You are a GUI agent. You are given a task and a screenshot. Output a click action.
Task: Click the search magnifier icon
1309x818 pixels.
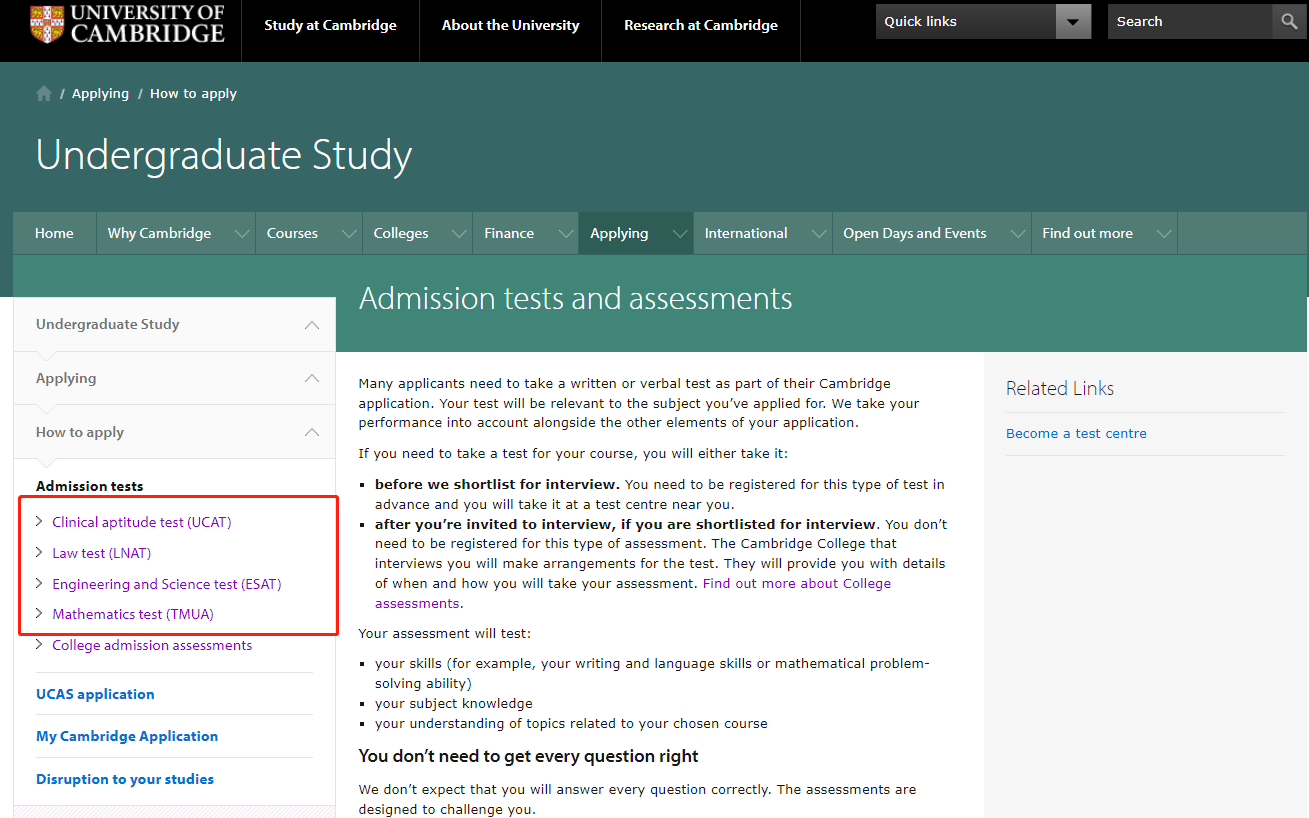click(x=1289, y=22)
